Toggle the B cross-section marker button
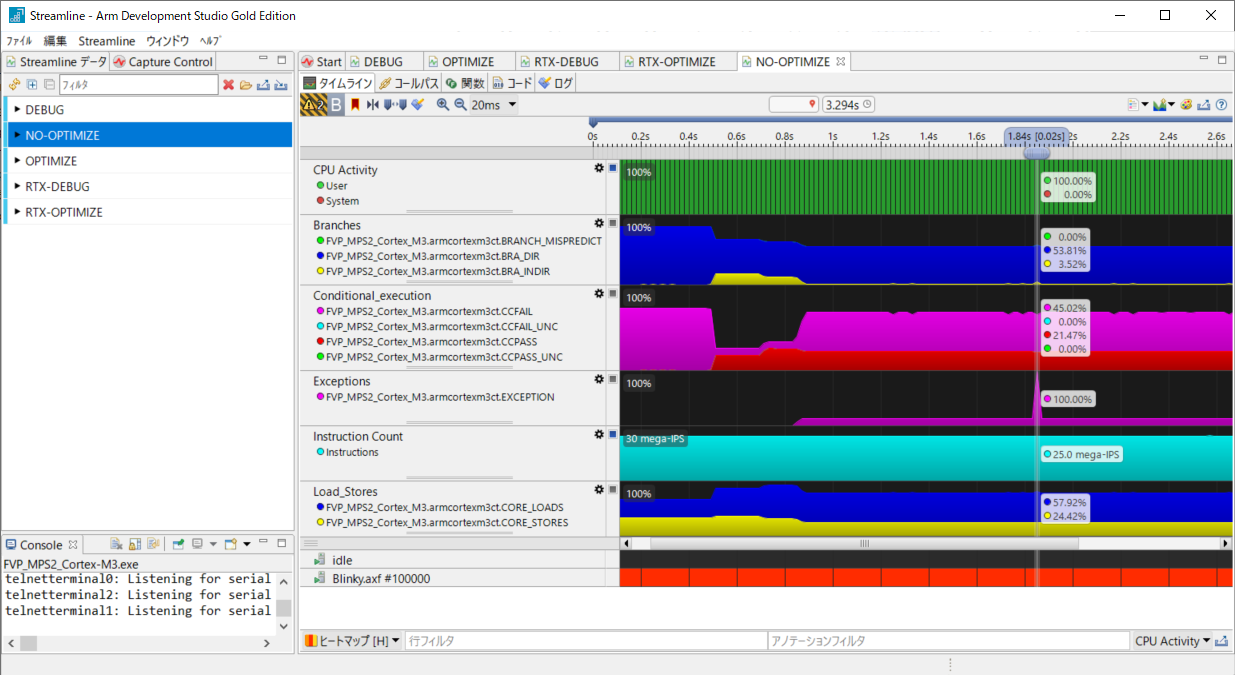This screenshot has width=1235, height=675. click(336, 105)
